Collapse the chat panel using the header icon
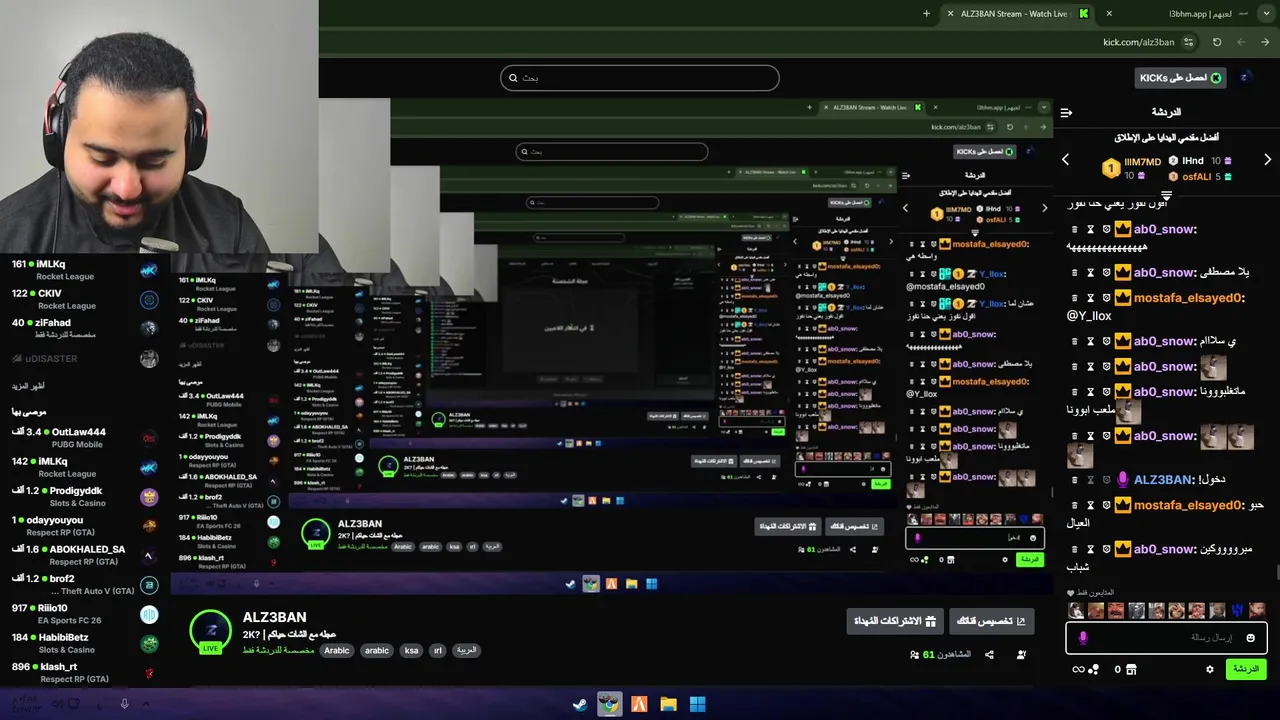The image size is (1280, 720). (1066, 112)
